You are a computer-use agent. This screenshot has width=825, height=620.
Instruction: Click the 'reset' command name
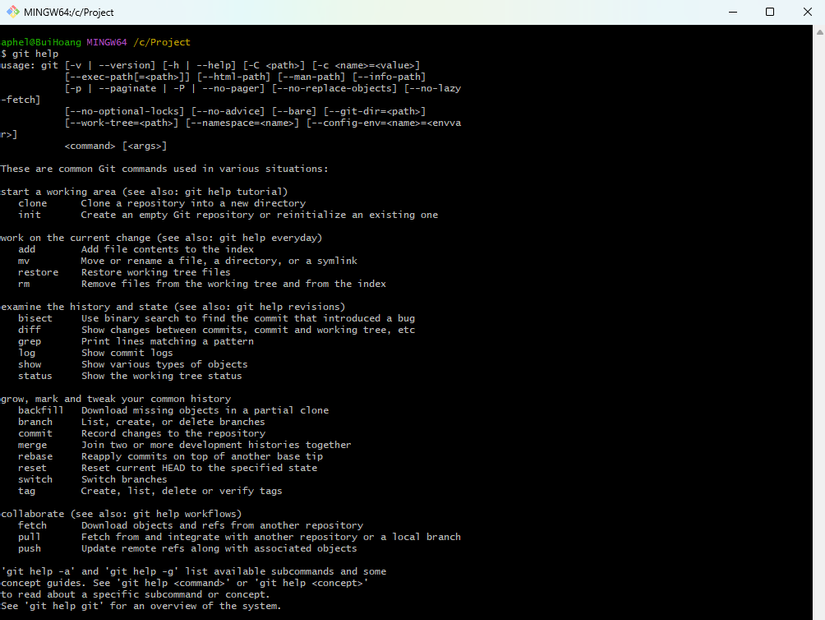[x=33, y=468]
